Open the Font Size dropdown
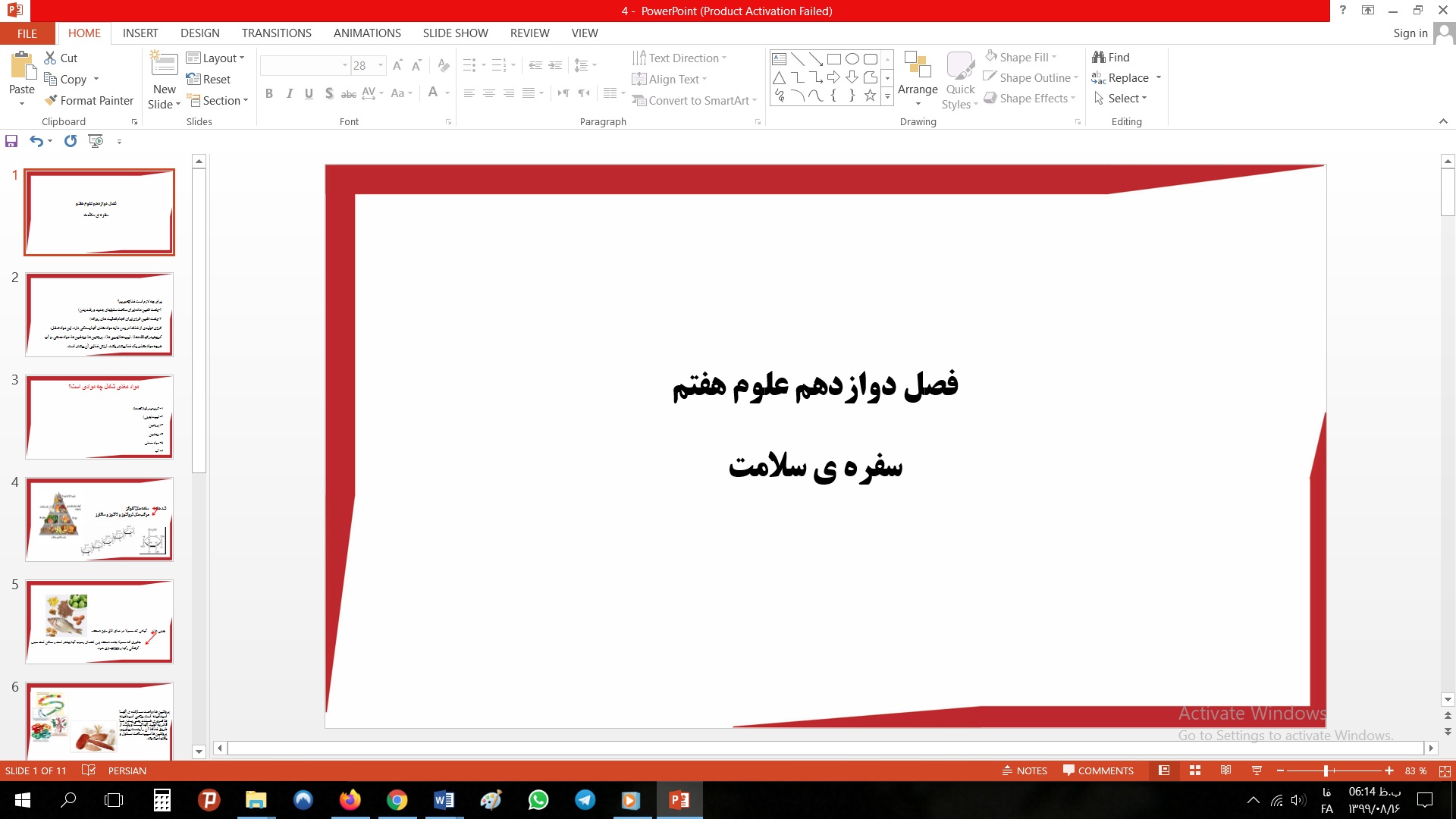This screenshot has height=819, width=1456. (x=381, y=65)
